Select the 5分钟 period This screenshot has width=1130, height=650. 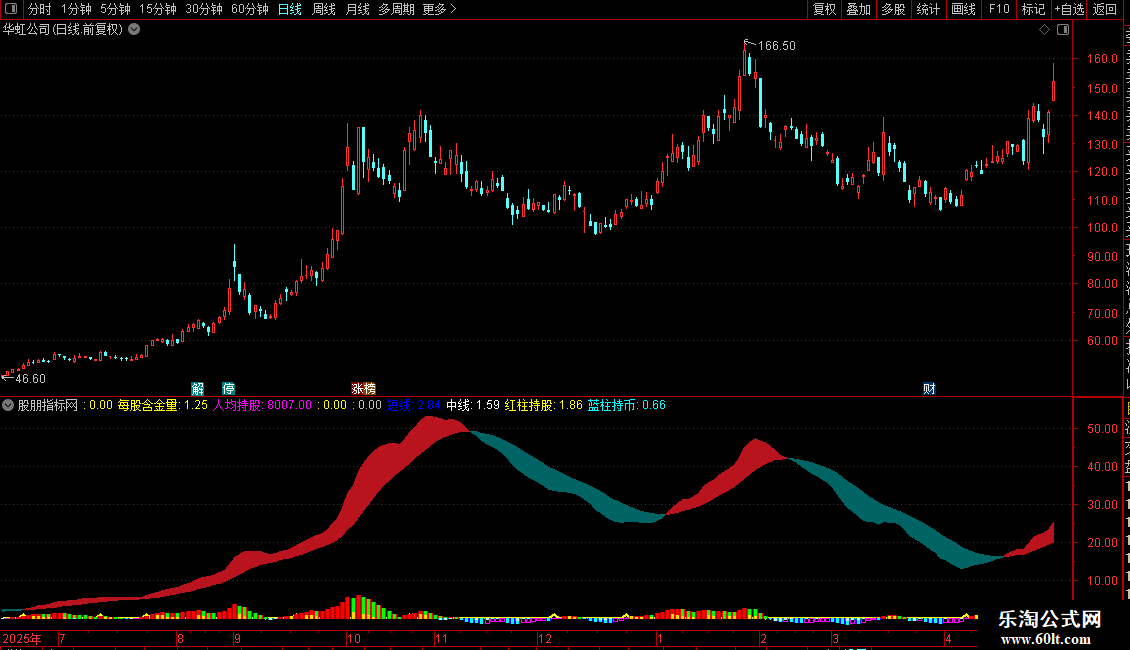115,9
